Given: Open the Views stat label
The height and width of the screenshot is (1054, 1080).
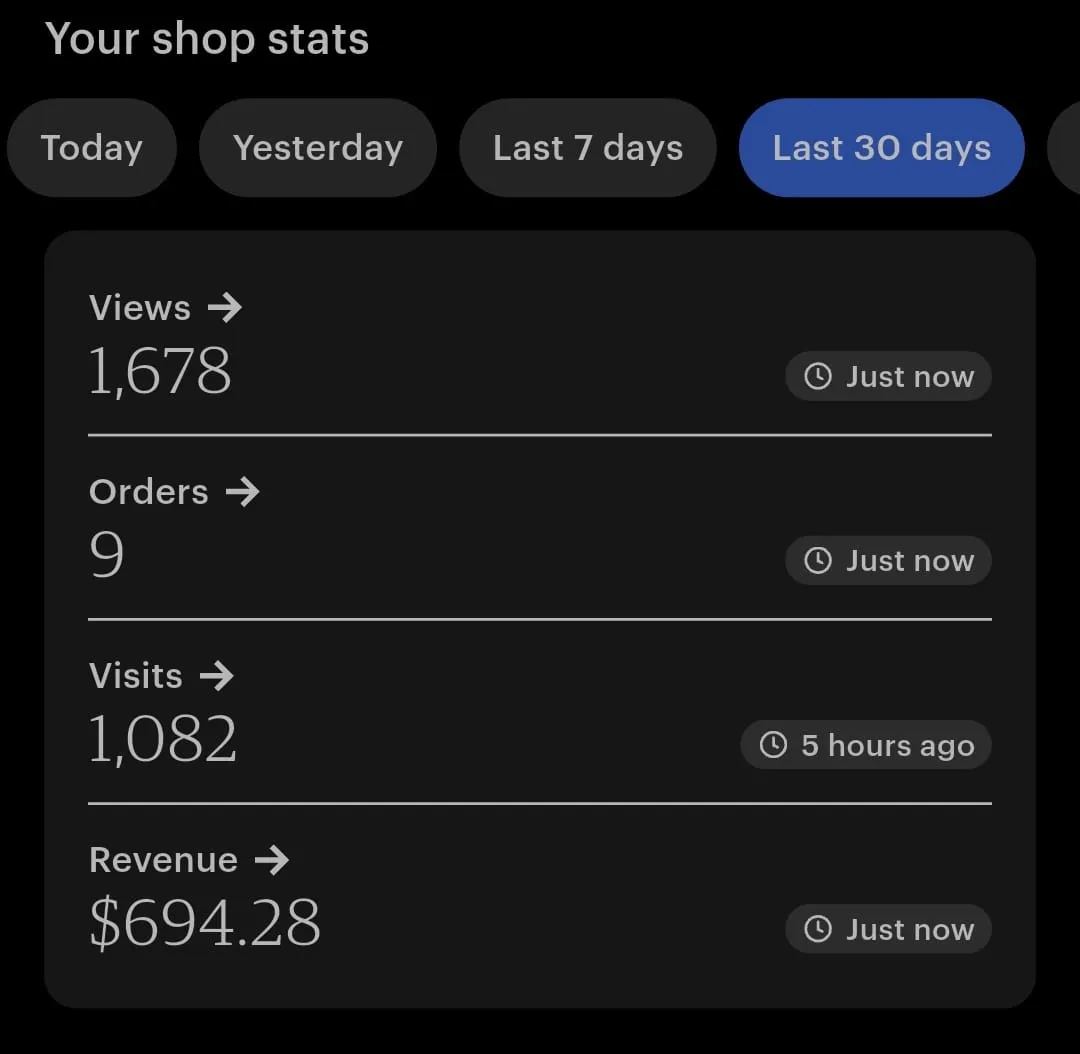Looking at the screenshot, I should [x=140, y=308].
